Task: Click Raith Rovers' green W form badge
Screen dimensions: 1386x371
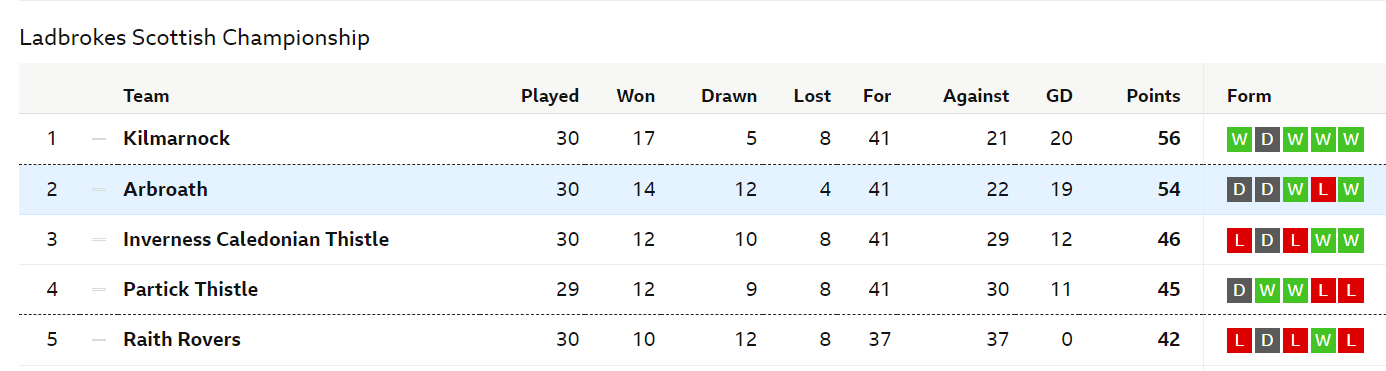Action: tap(1323, 340)
